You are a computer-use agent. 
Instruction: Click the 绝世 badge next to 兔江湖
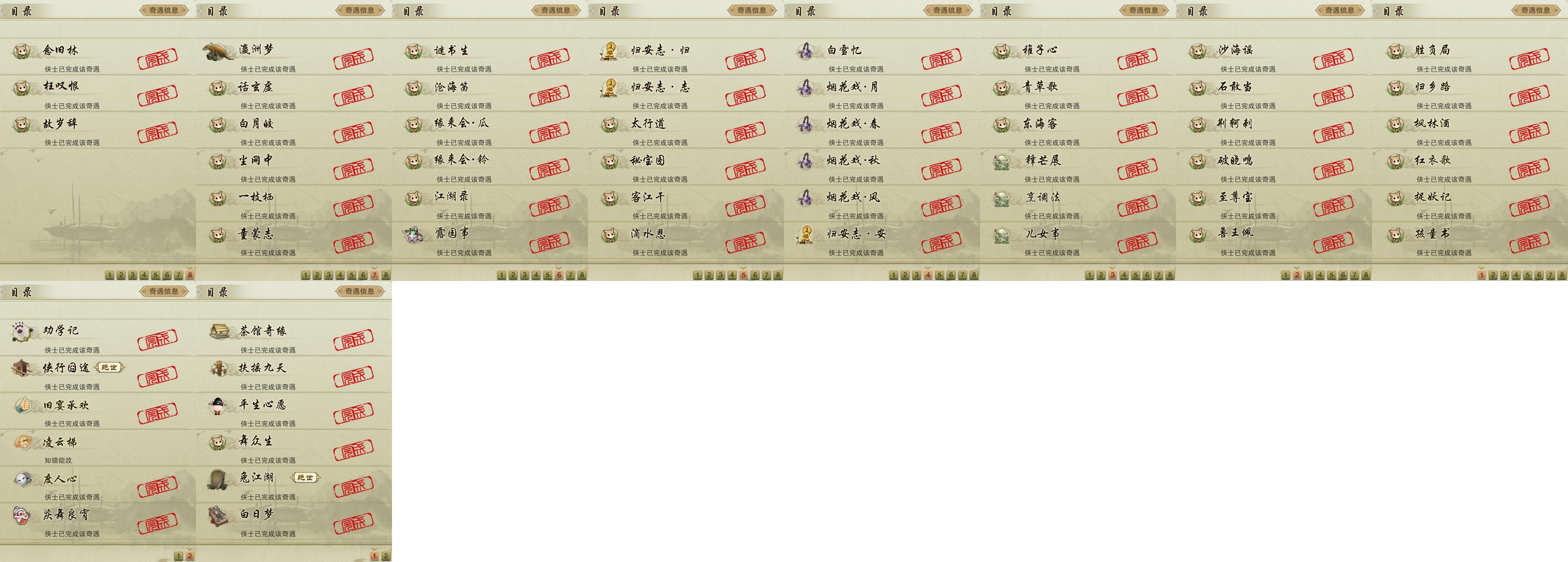click(x=306, y=478)
